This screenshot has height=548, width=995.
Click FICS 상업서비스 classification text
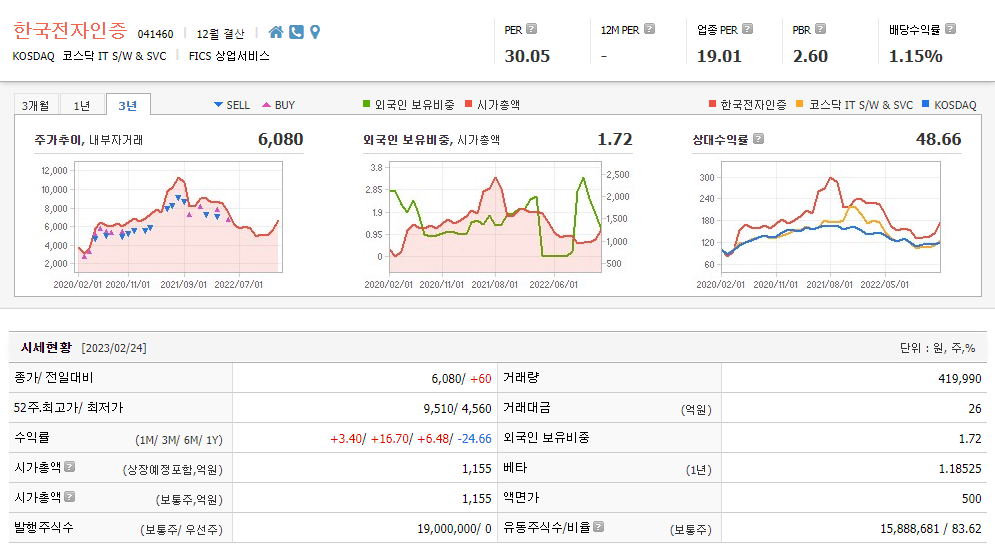pyautogui.click(x=229, y=56)
